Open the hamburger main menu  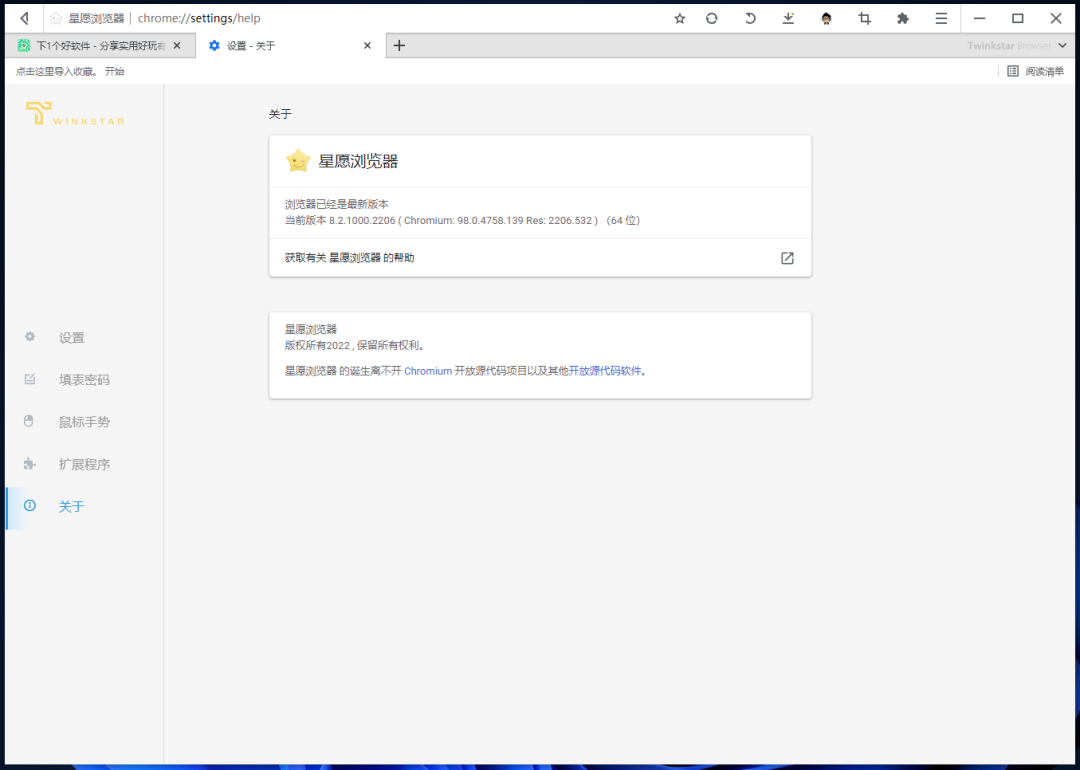coord(941,18)
